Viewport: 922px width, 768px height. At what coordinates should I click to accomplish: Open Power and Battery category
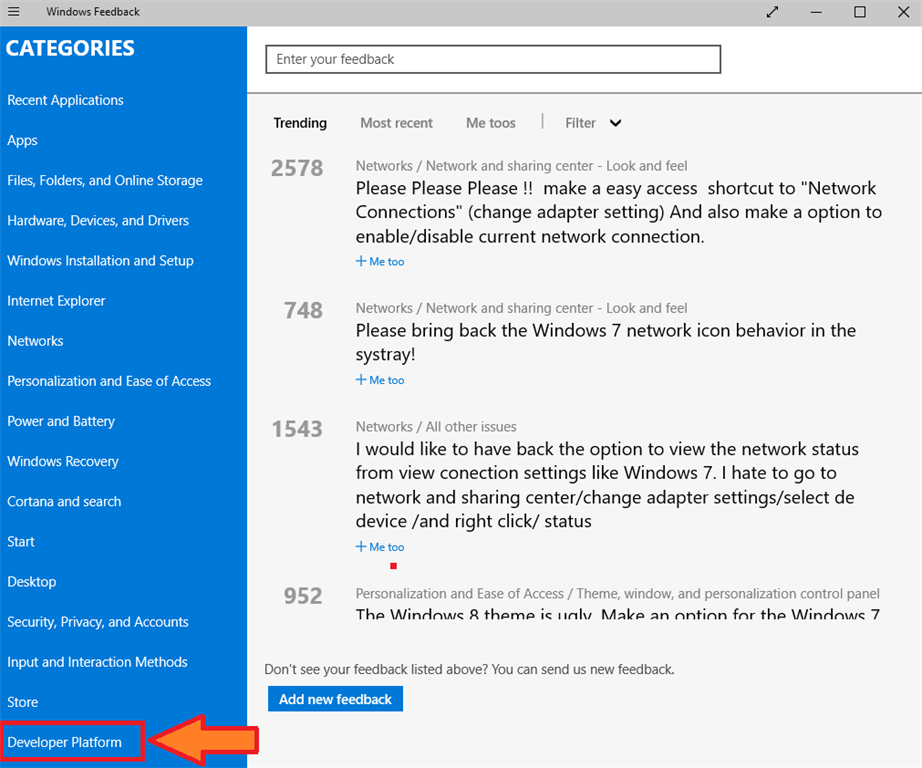point(61,422)
